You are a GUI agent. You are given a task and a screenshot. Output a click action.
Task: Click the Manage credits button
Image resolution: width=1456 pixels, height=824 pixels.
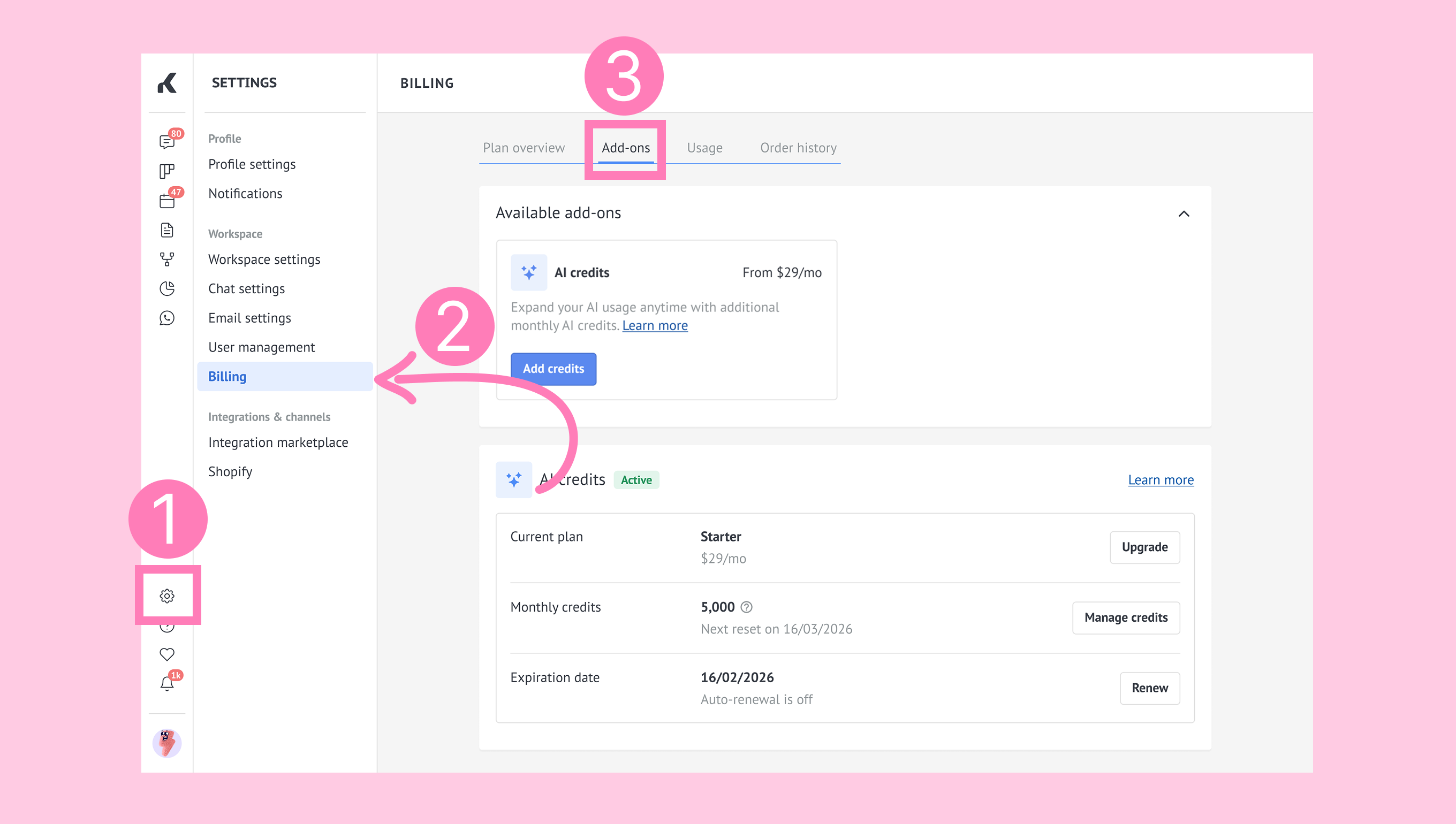[x=1126, y=617]
